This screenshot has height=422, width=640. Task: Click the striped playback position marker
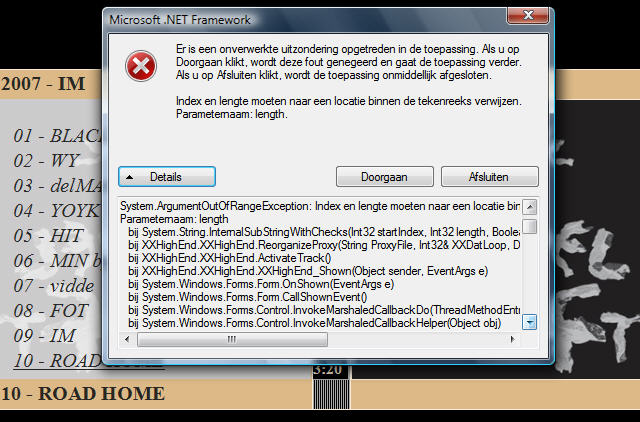pyautogui.click(x=331, y=394)
